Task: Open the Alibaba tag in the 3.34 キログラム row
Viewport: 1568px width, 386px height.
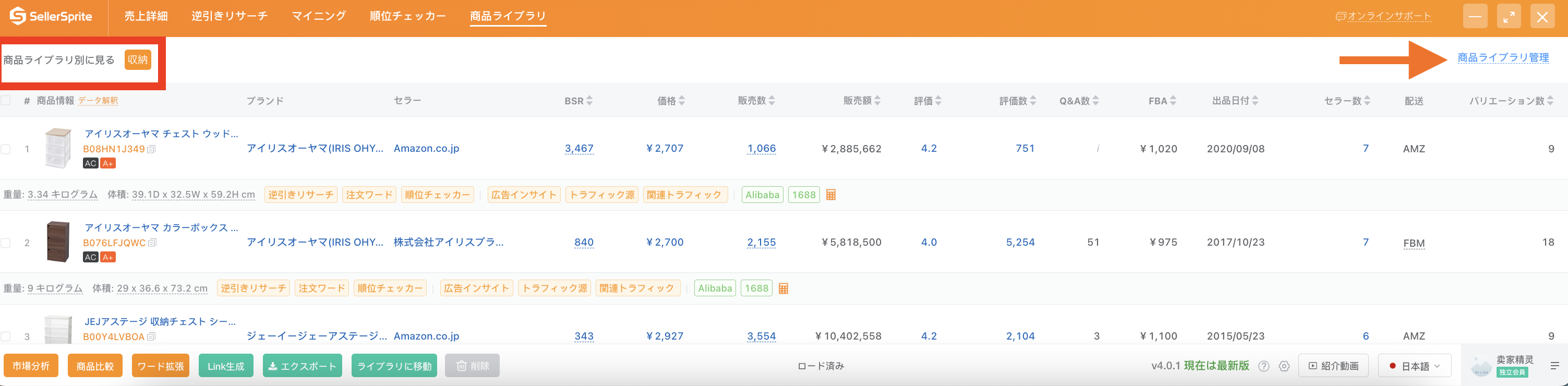Action: pyautogui.click(x=762, y=195)
